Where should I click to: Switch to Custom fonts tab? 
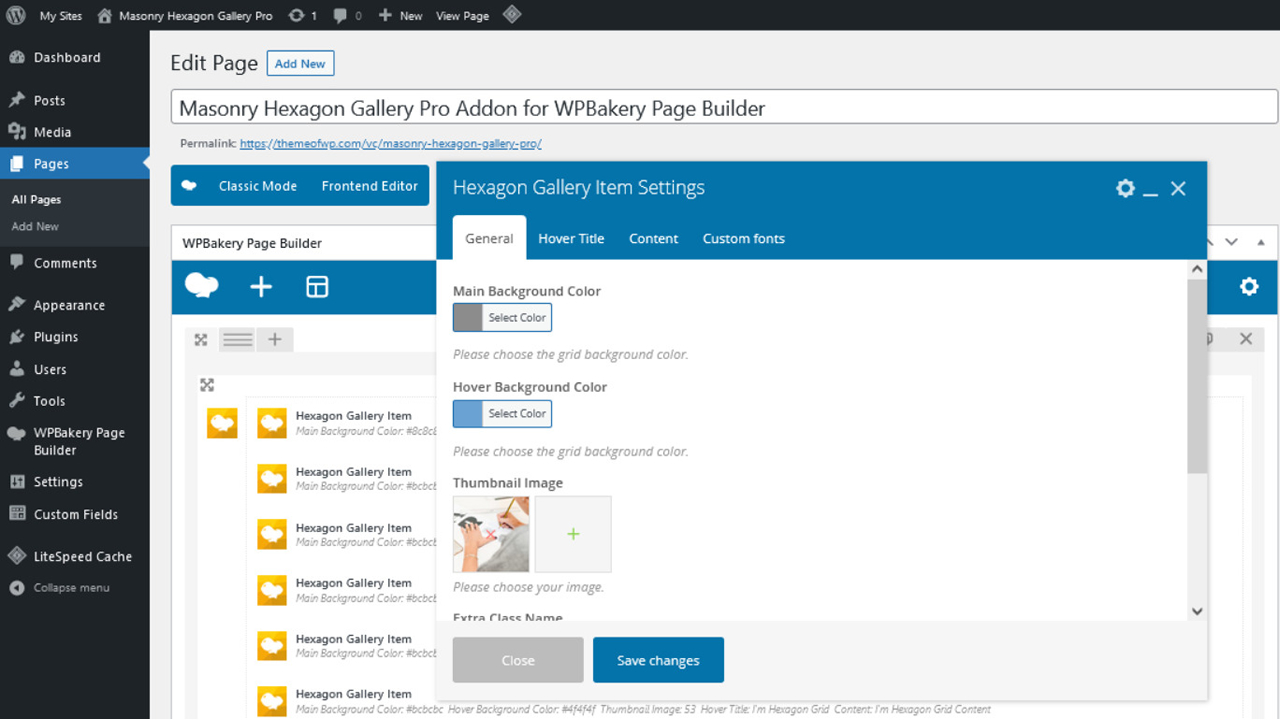tap(743, 238)
